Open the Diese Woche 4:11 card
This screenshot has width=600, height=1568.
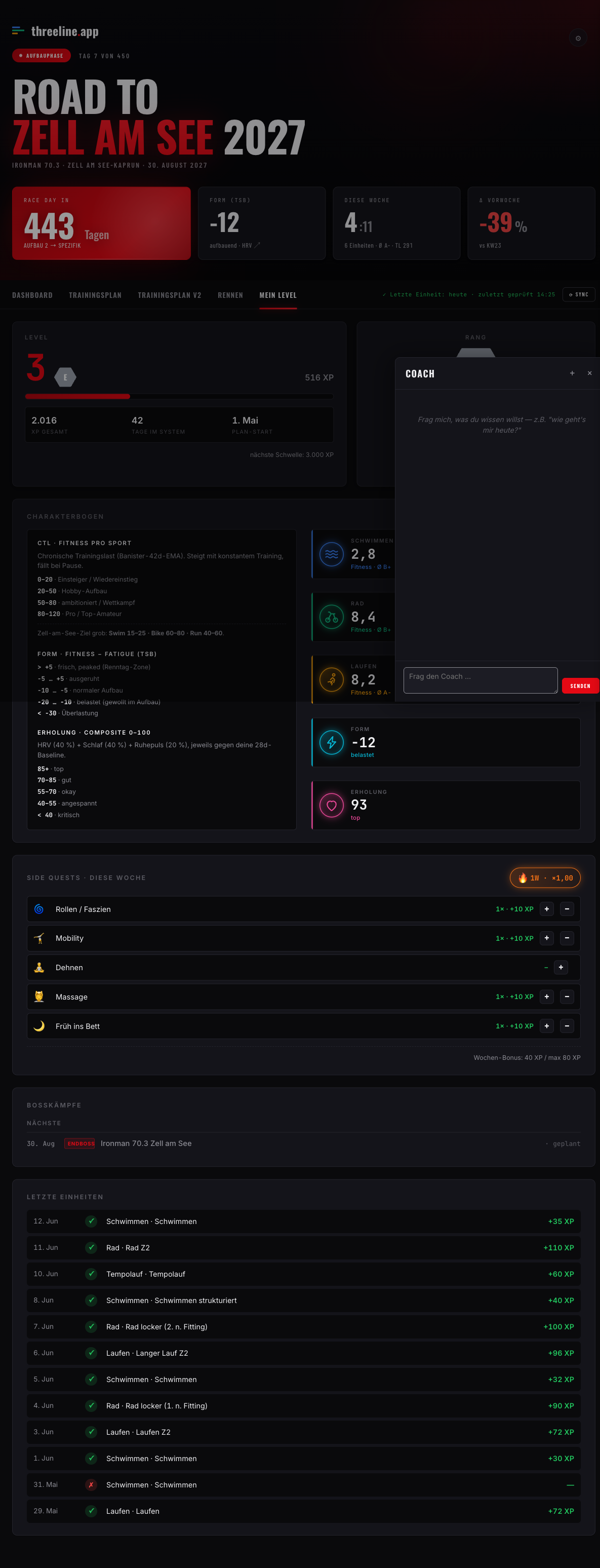point(396,223)
